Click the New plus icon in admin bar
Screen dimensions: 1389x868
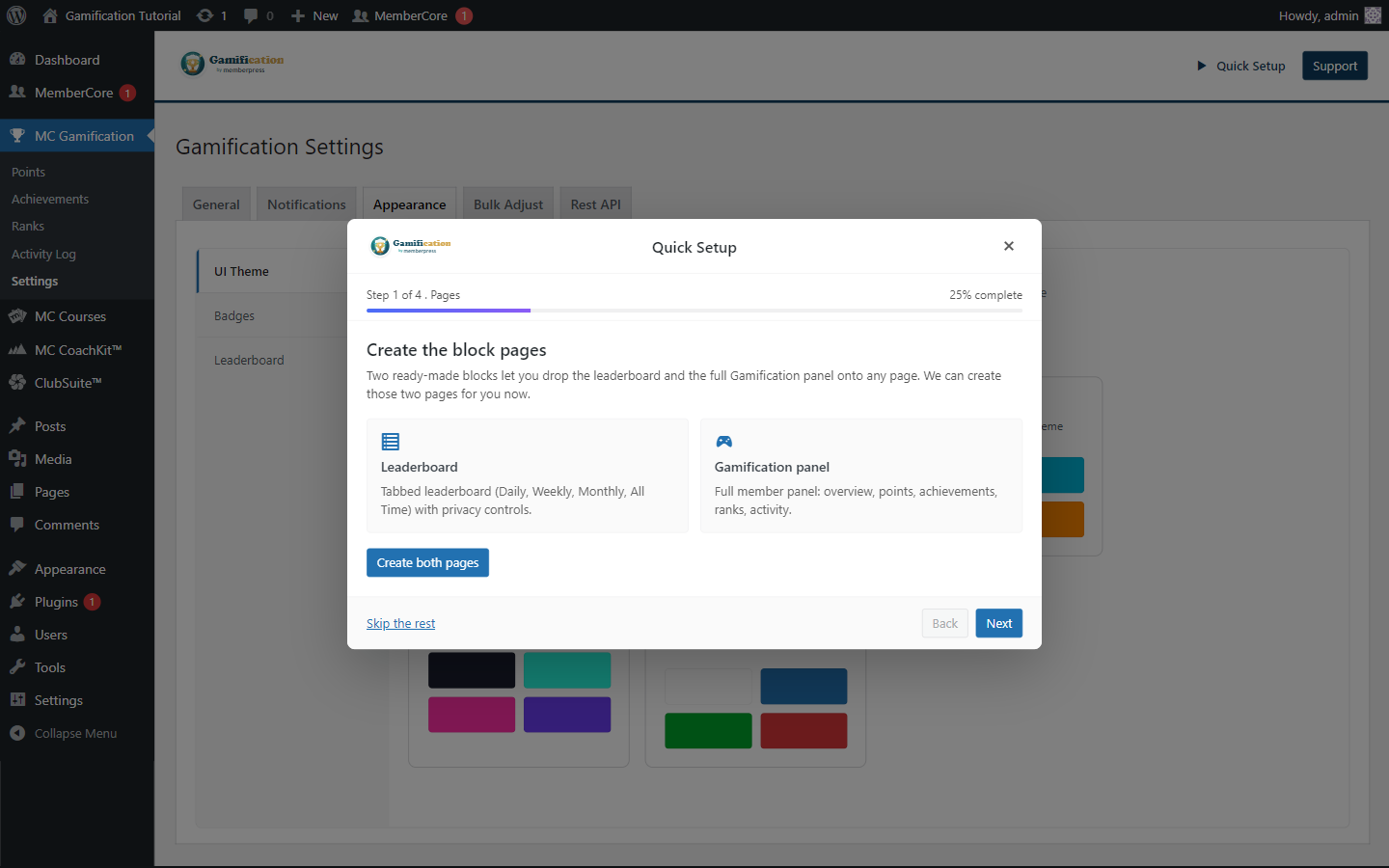tap(298, 15)
